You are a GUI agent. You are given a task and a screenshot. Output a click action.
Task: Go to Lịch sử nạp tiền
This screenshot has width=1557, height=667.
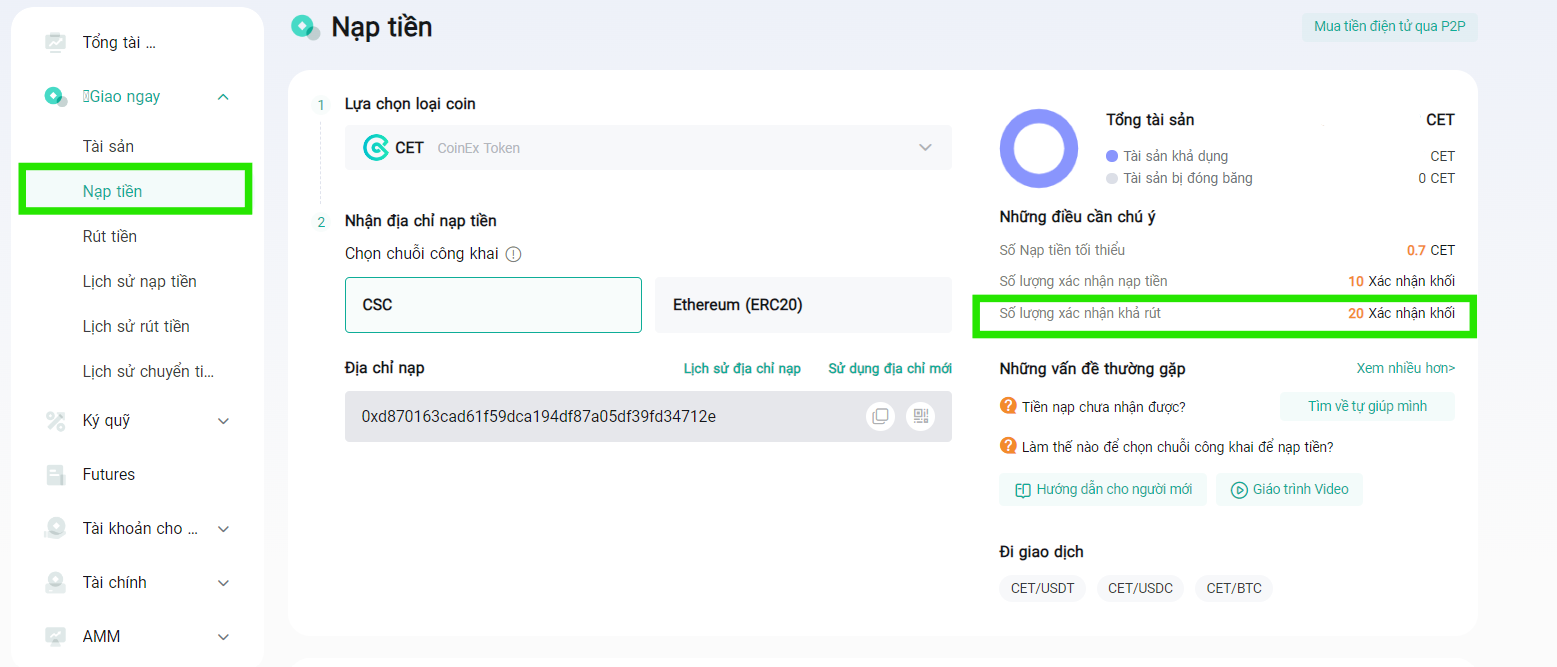[x=139, y=282]
